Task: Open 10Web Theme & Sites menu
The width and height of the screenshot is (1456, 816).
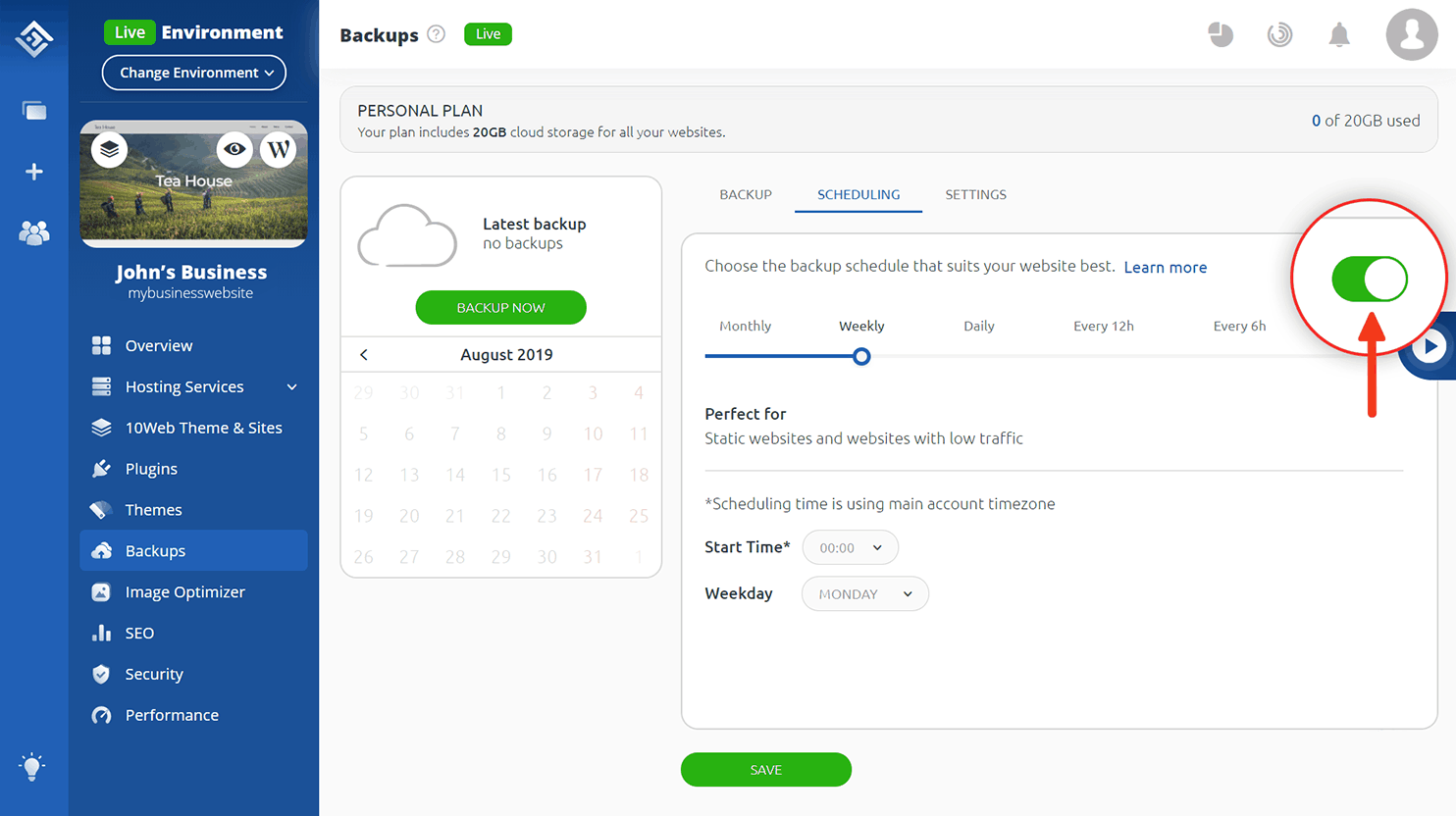Action: pyautogui.click(x=194, y=428)
